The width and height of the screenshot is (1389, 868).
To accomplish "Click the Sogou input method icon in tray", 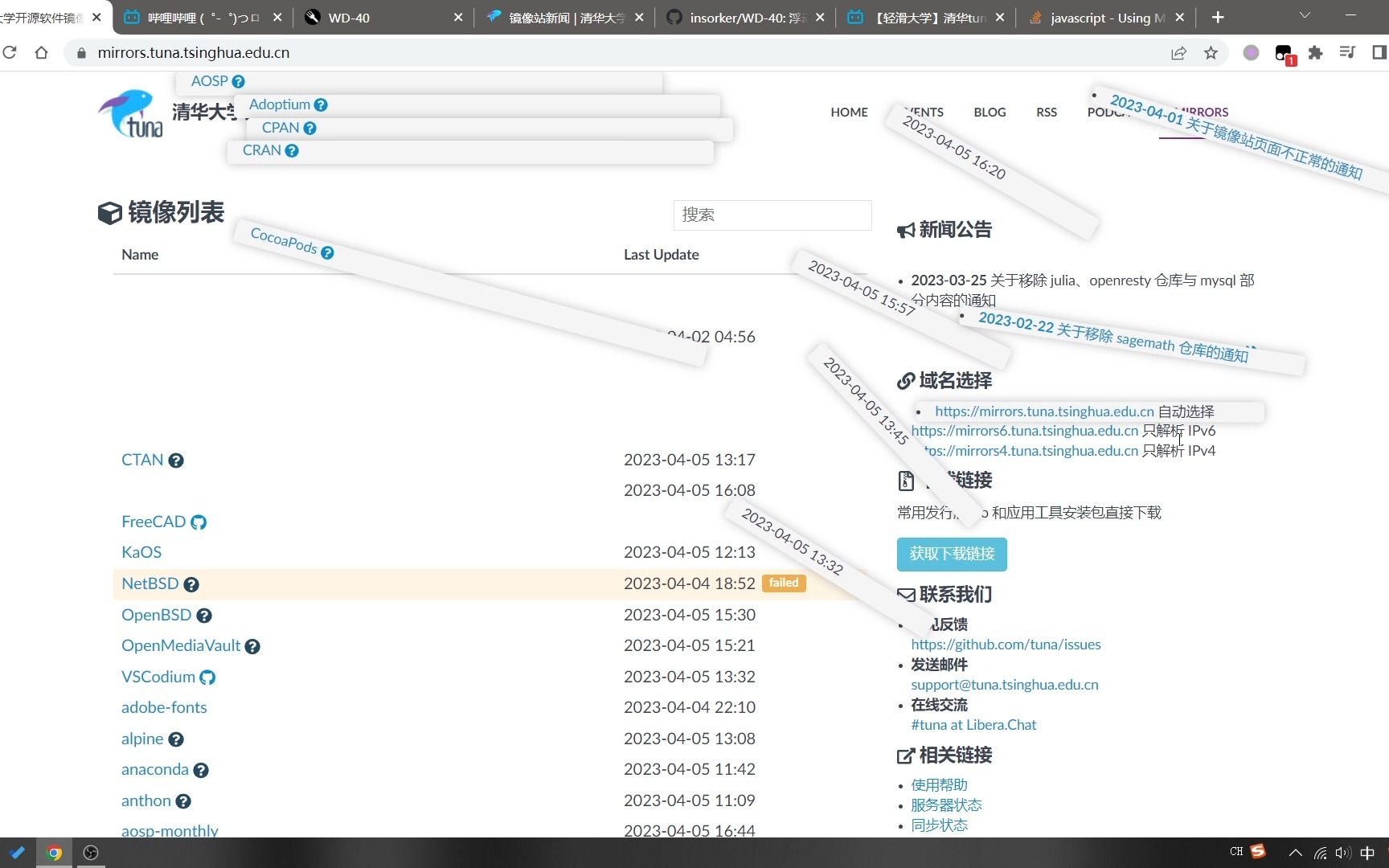I will pyautogui.click(x=1258, y=851).
